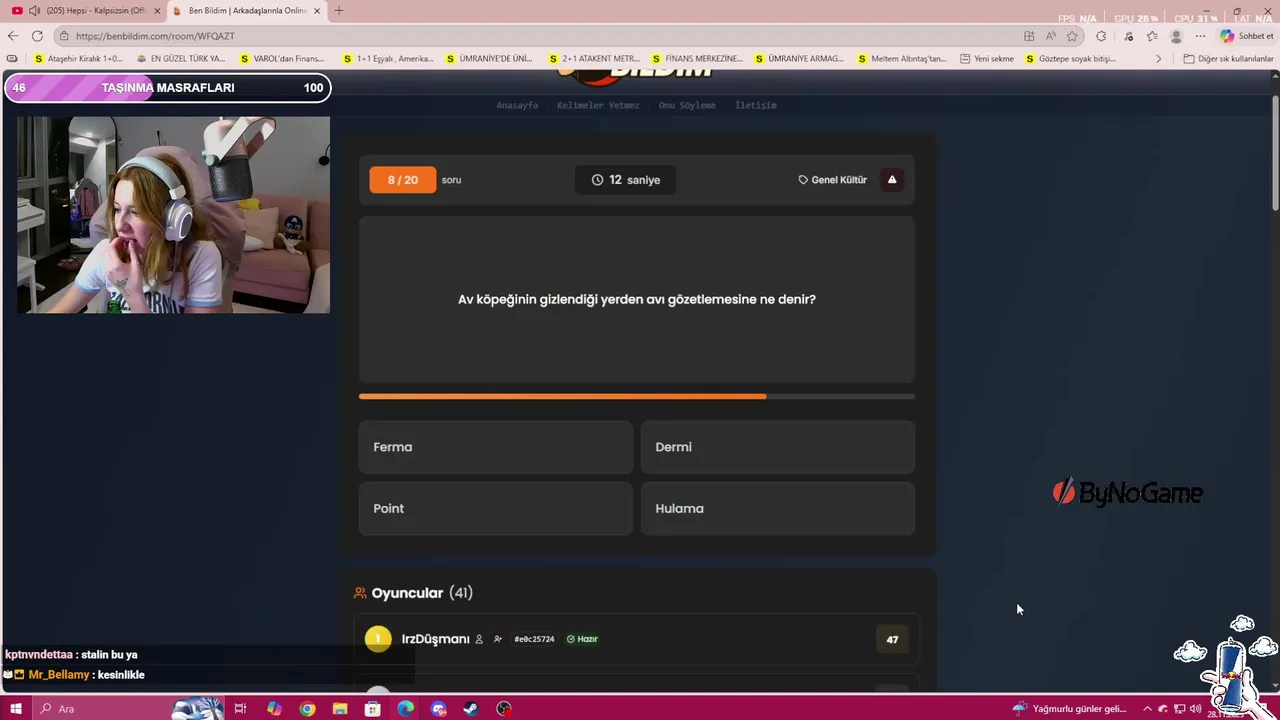1280x720 pixels.
Task: Open the Kelimeler Yetmez menu item
Action: 598,105
